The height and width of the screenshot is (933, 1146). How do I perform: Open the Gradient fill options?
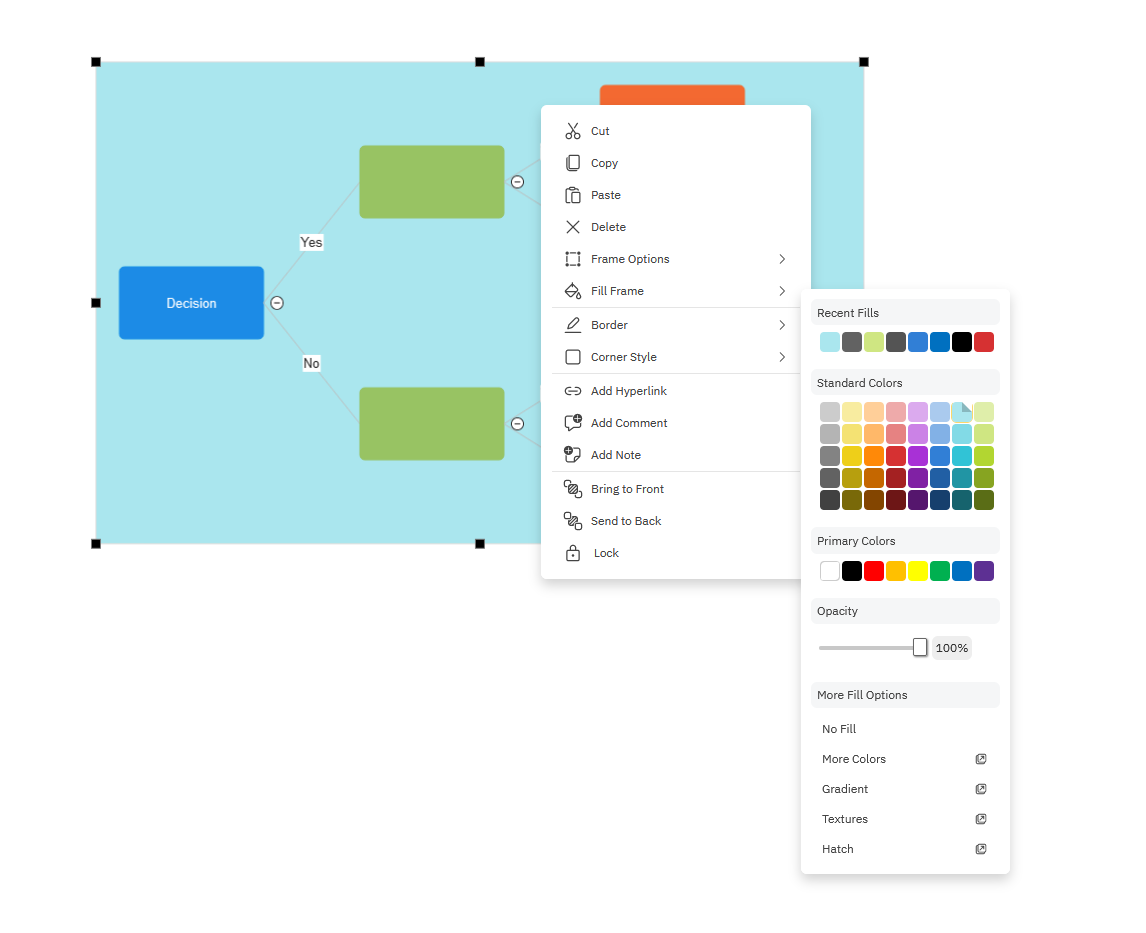(x=845, y=789)
